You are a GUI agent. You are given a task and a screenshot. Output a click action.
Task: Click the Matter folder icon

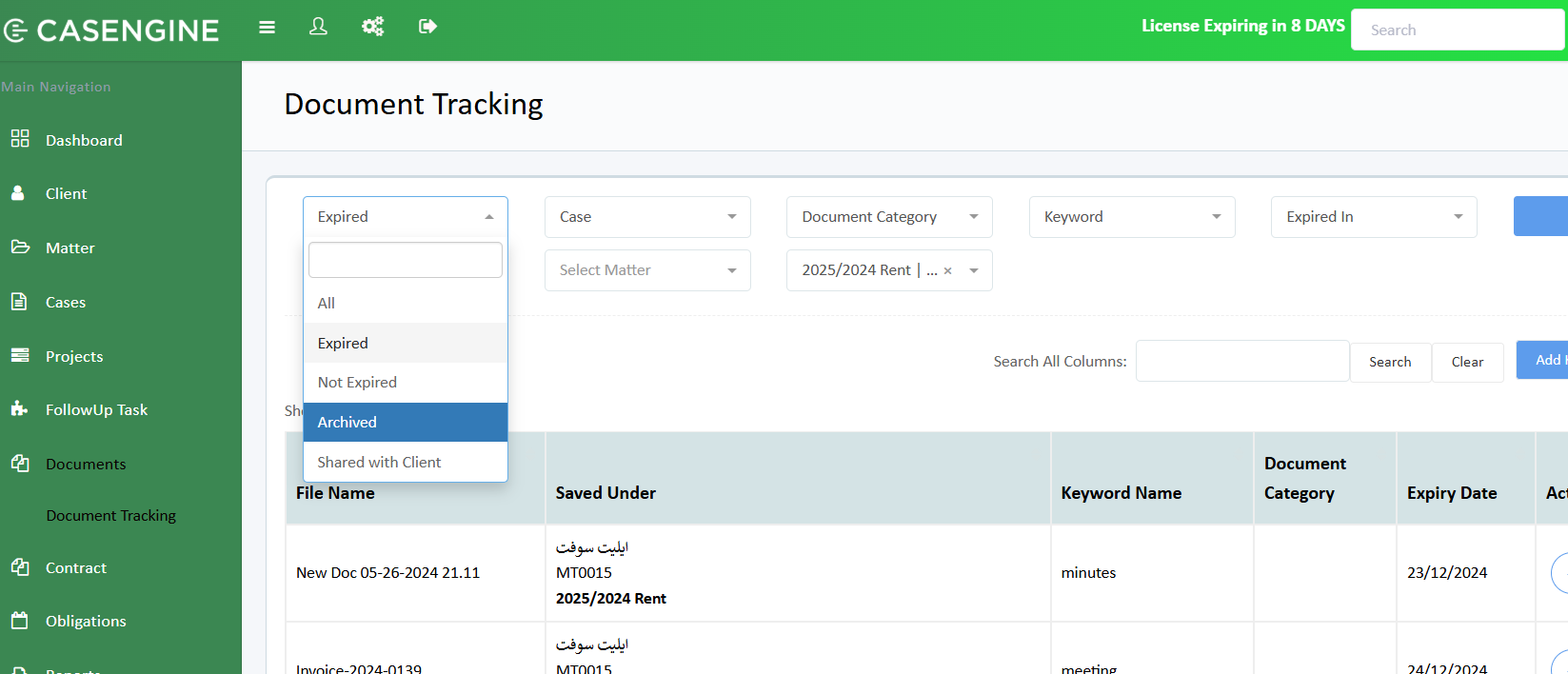point(20,248)
